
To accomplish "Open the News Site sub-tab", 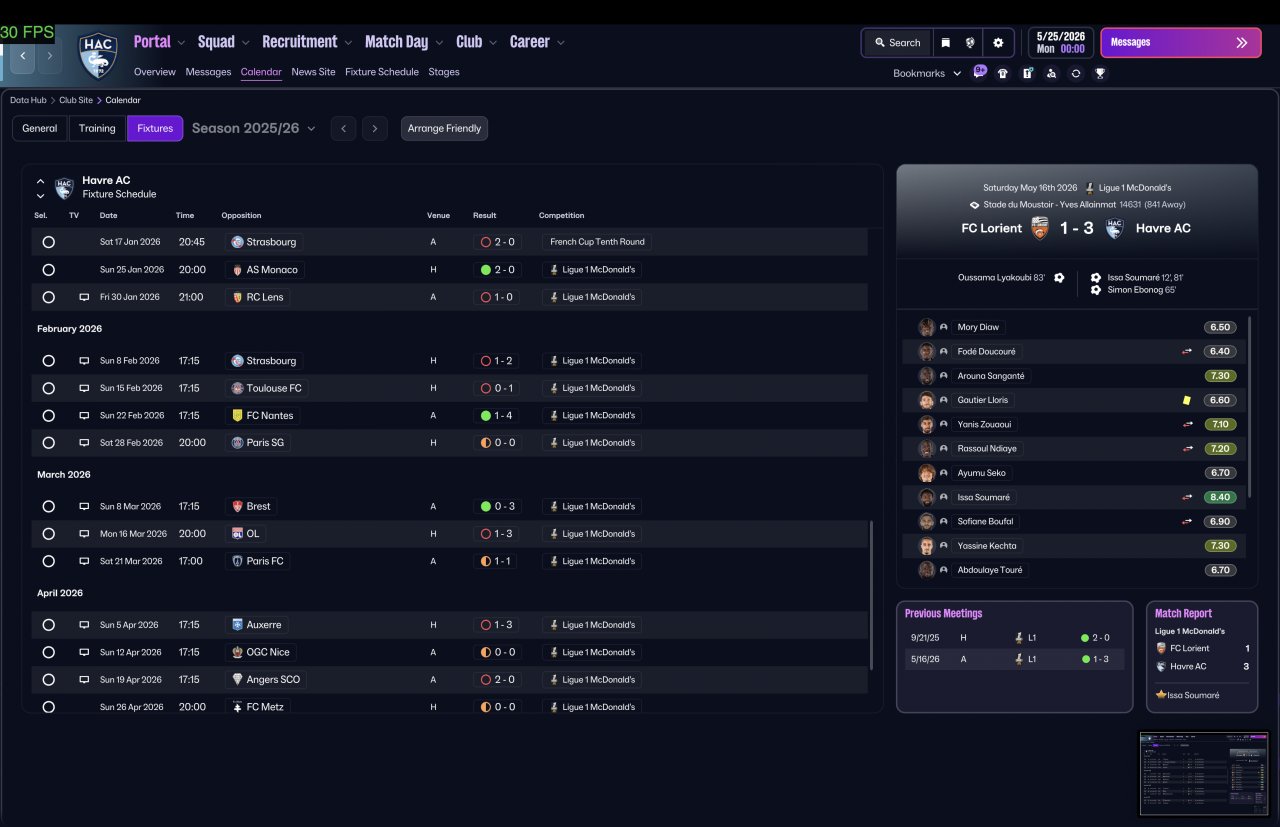I will (x=313, y=72).
